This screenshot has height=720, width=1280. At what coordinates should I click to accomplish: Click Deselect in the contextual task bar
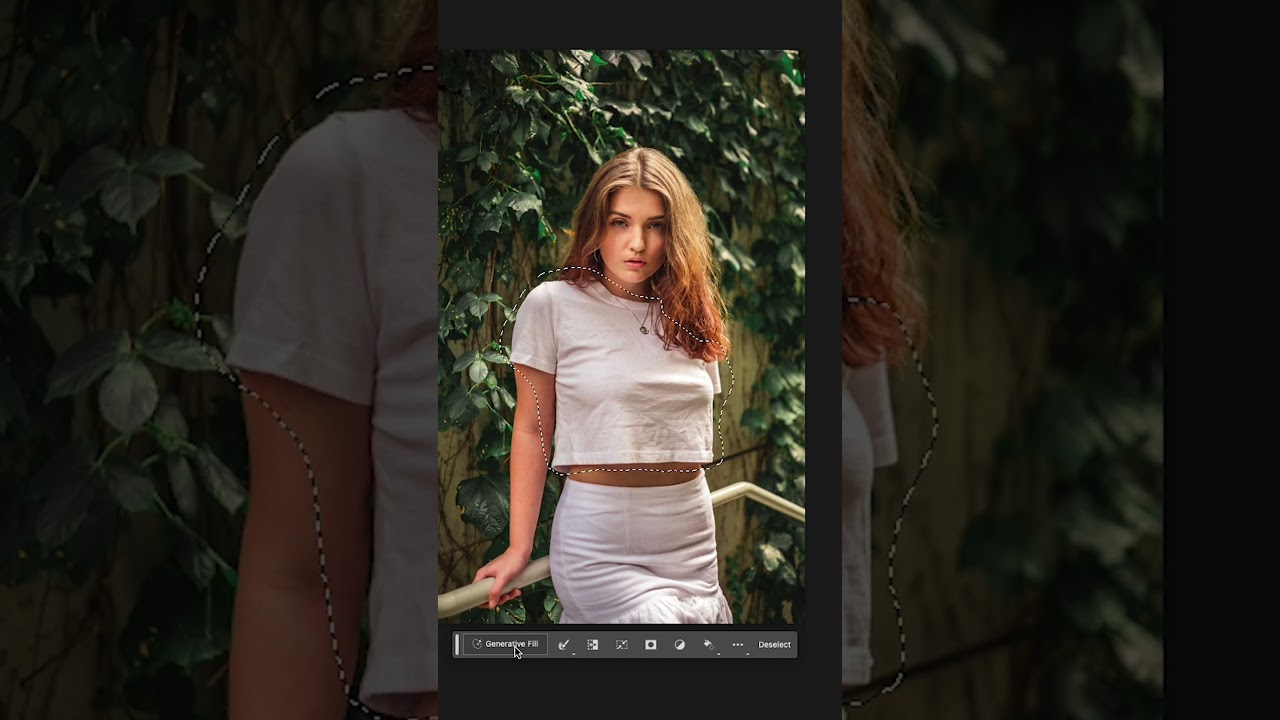(x=774, y=645)
